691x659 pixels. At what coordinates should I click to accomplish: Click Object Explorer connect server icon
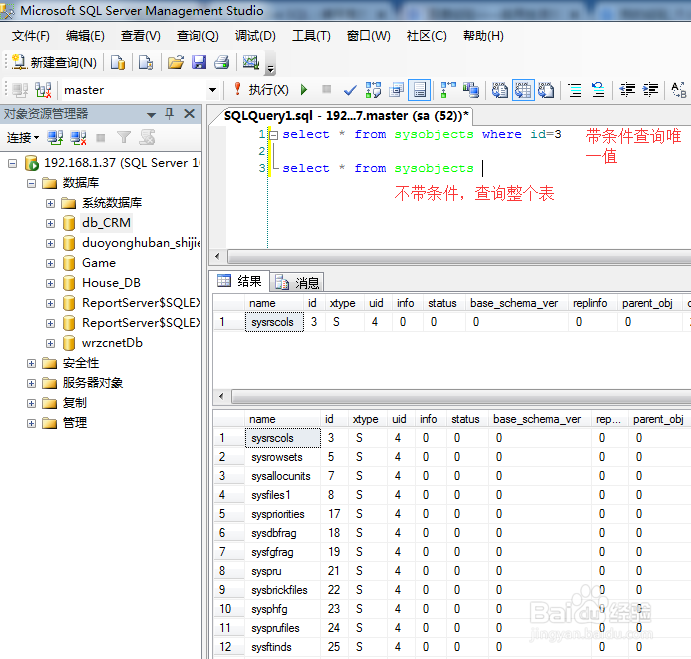click(x=55, y=138)
